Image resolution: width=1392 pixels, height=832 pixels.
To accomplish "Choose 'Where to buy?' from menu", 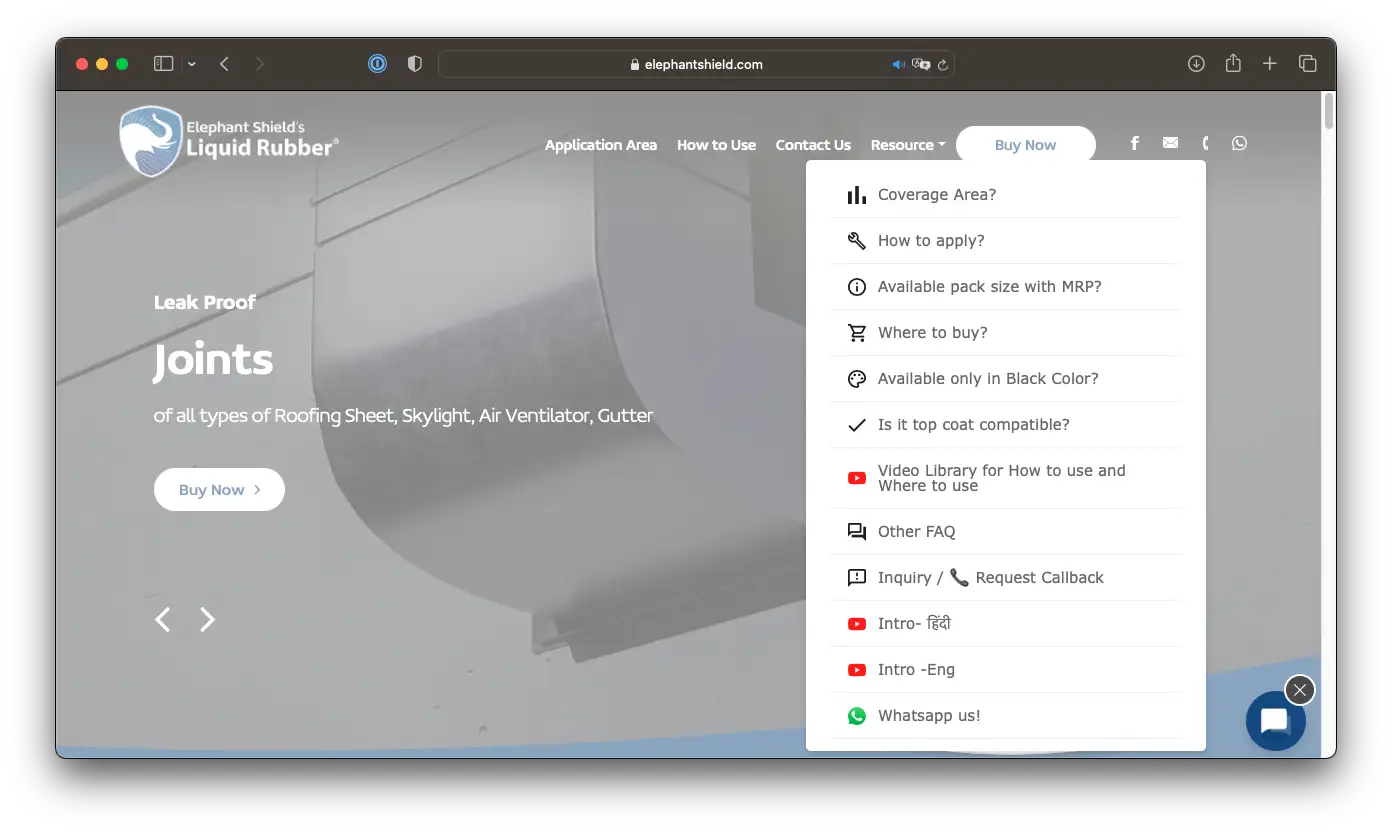I will pyautogui.click(x=932, y=333).
